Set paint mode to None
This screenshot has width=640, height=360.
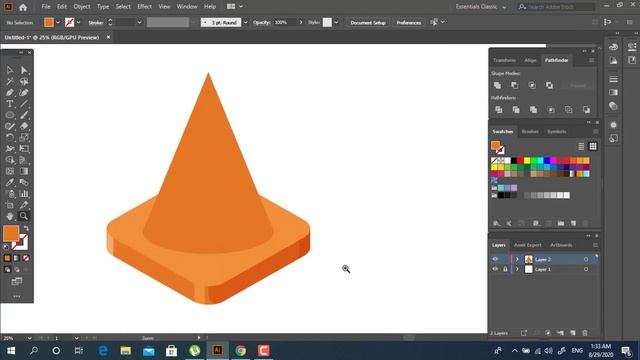coord(26,258)
